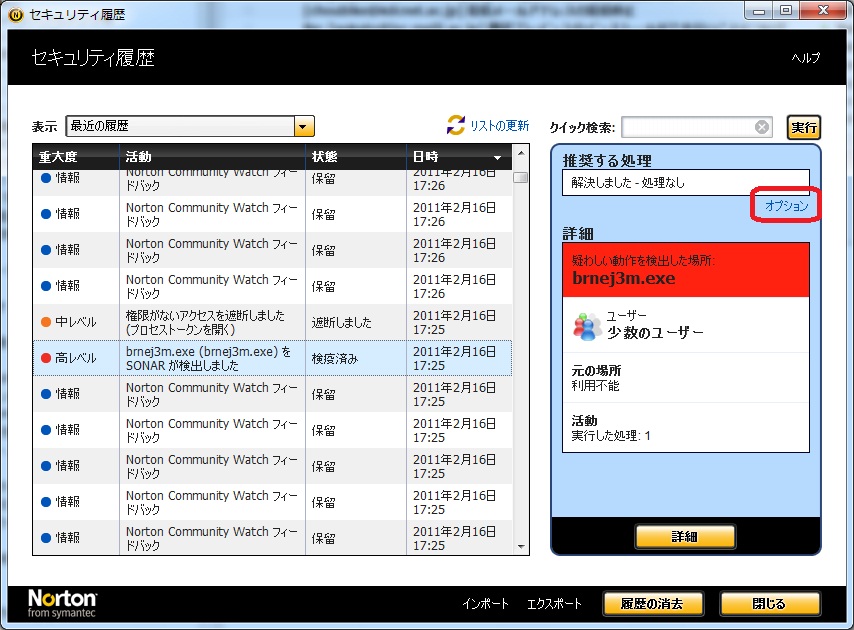Click the Norton from Symantec logo
The image size is (854, 630).
(63, 603)
